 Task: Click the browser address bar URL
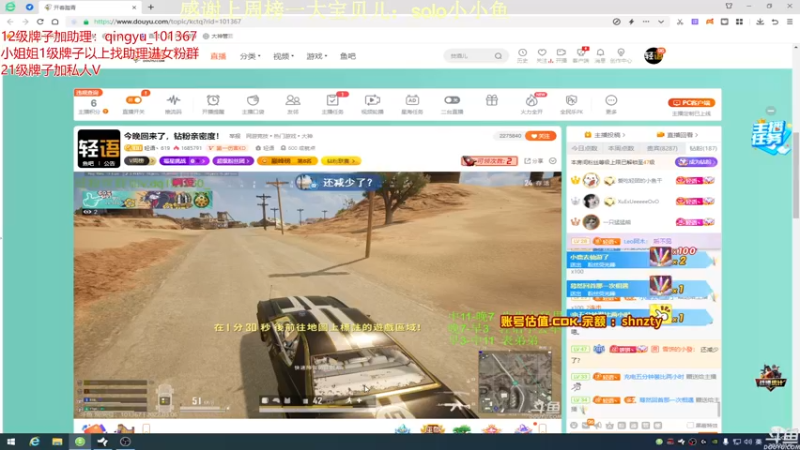[168, 21]
